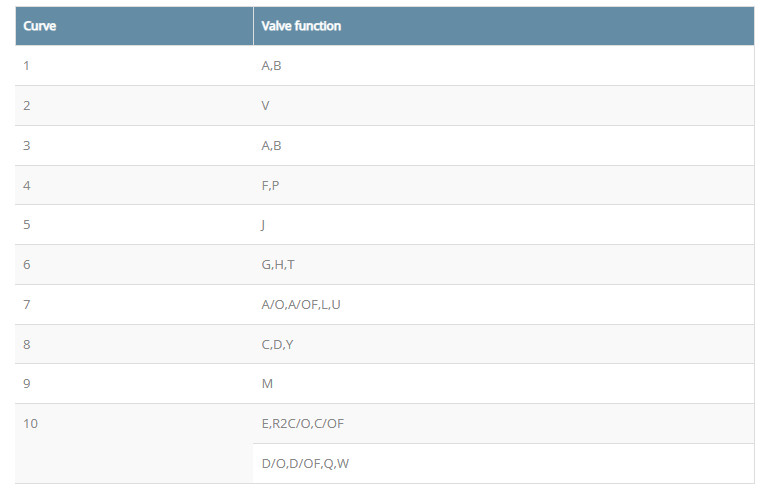Click the A/O,A/OF,L,U valve function cell
The image size is (768, 489).
301,304
